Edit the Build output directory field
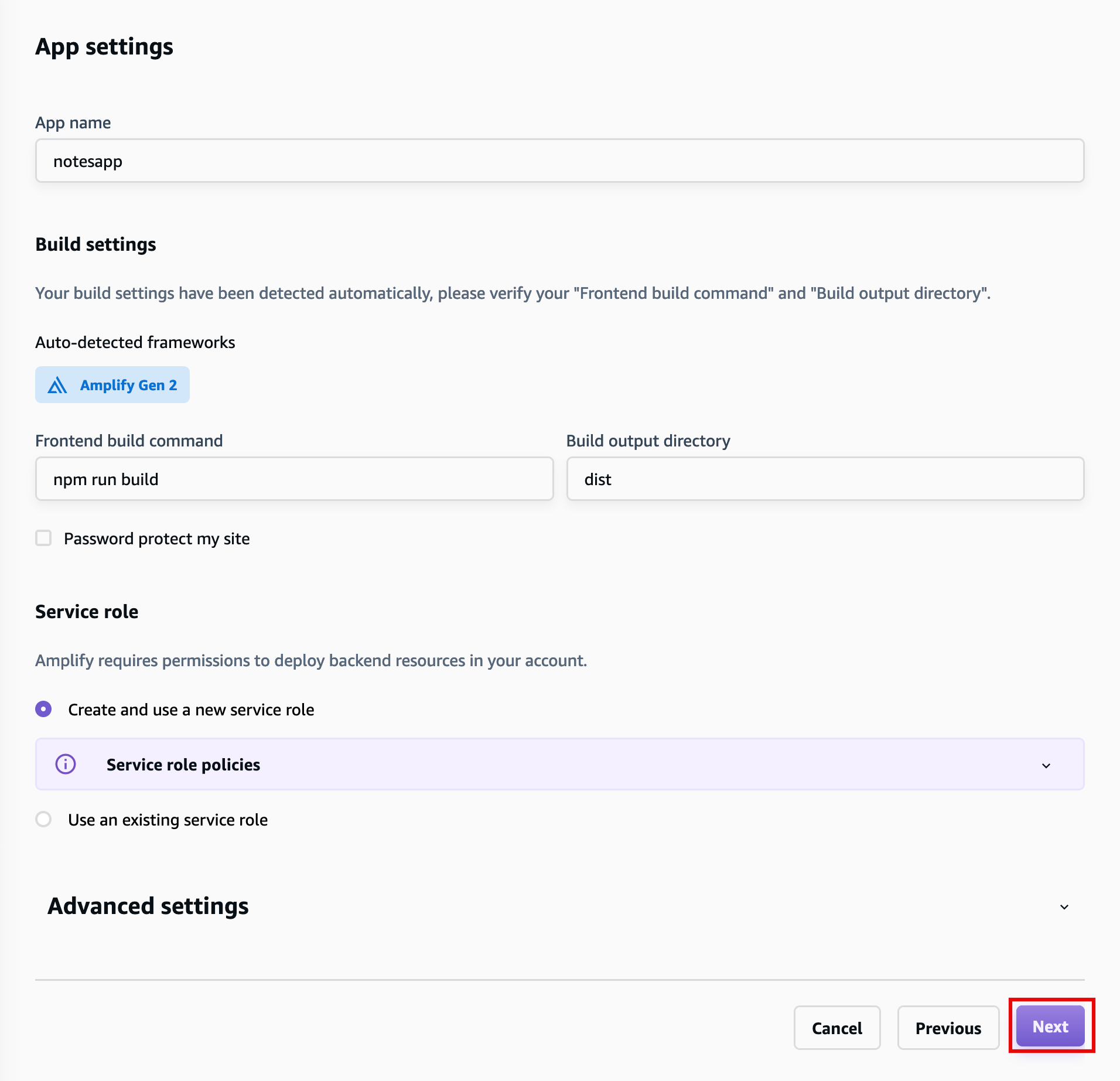Screen dimensions: 1120x1081 click(825, 479)
